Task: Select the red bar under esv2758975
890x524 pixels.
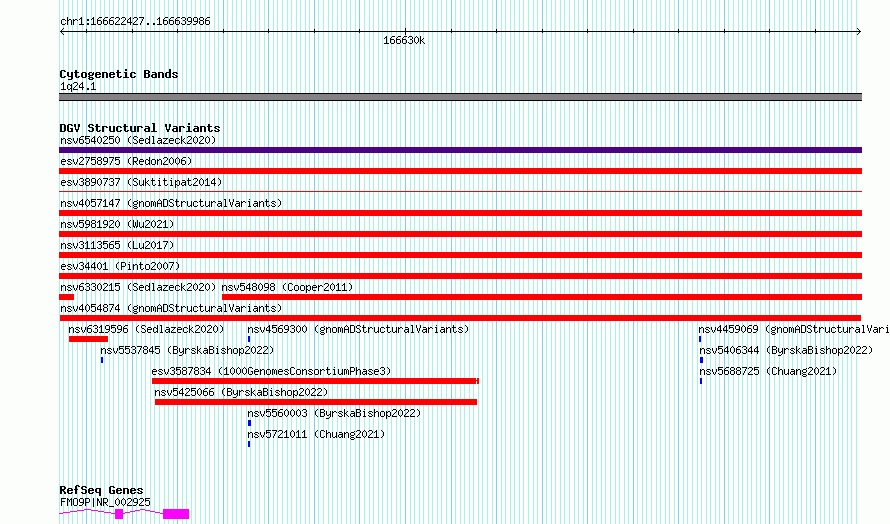Action: [460, 171]
